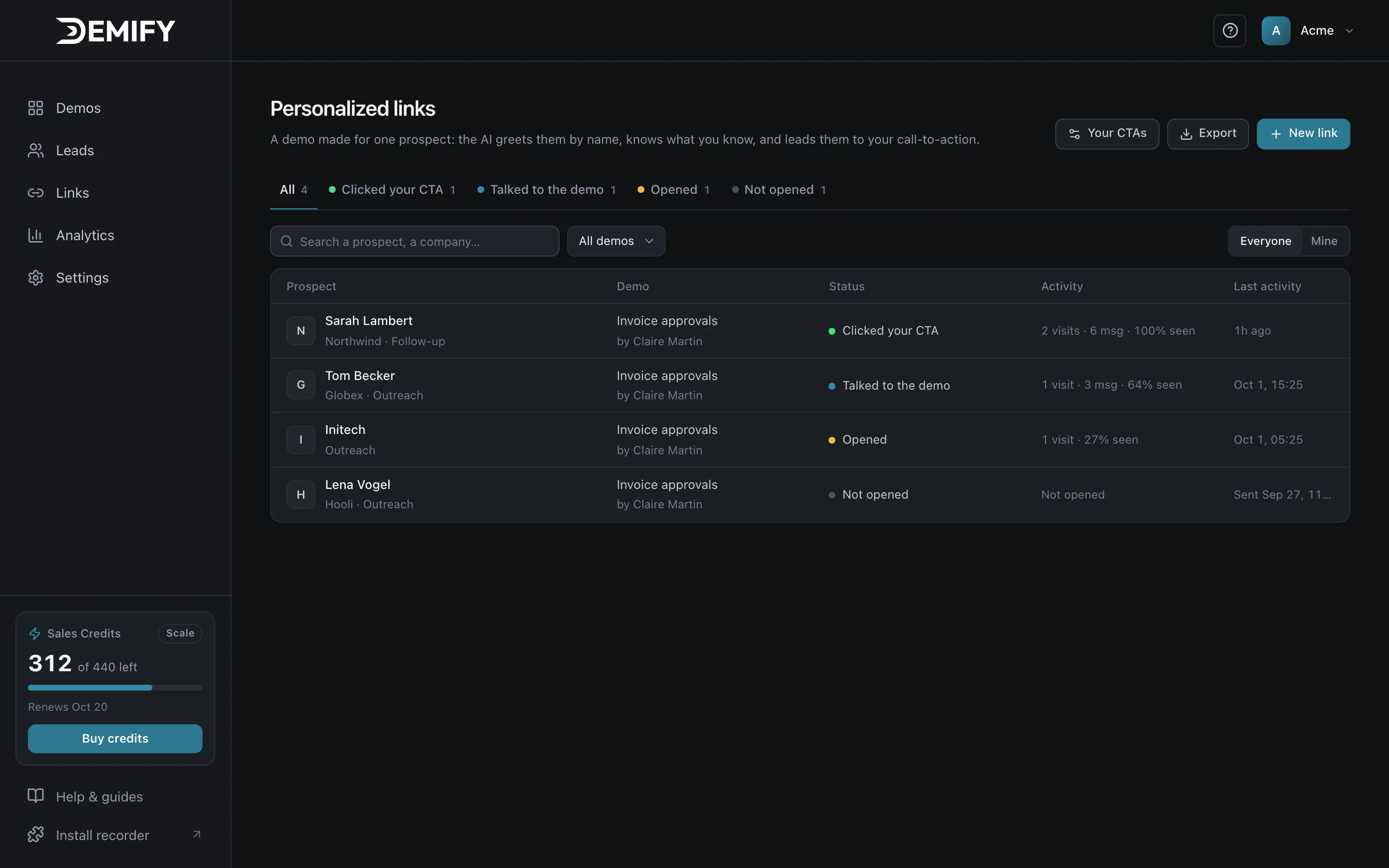
Task: Click the Links chain icon
Action: (36, 193)
